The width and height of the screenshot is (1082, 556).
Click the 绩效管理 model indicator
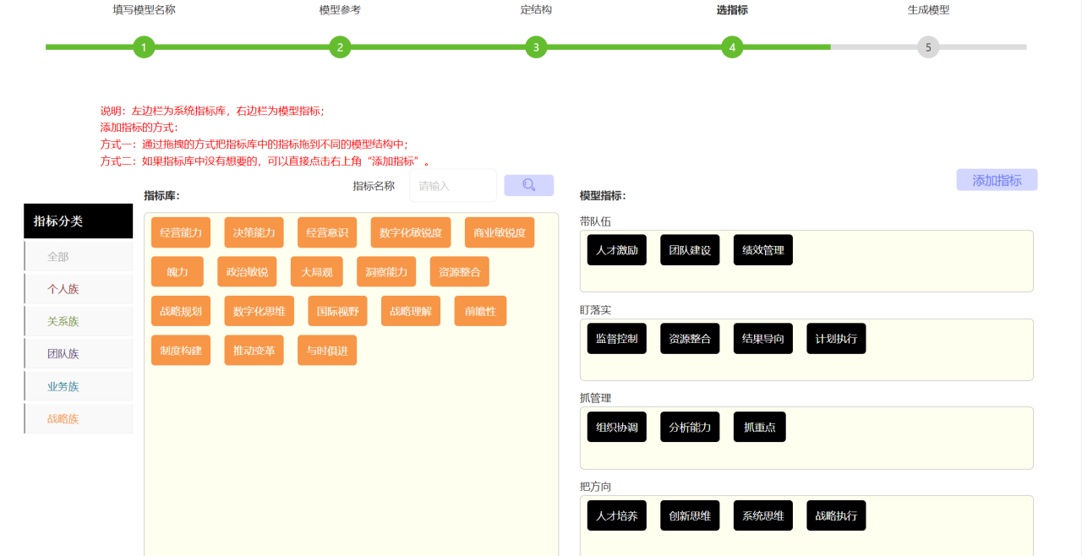click(x=763, y=250)
